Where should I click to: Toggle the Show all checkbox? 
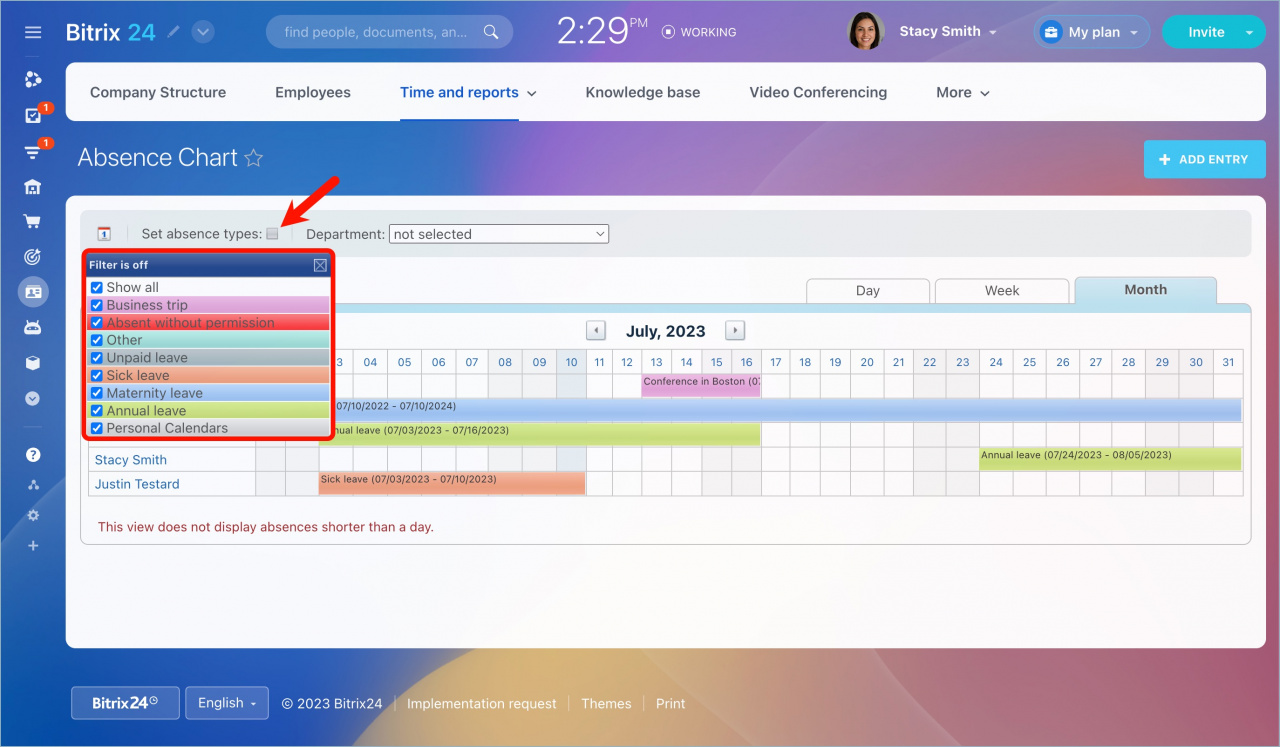click(x=97, y=287)
